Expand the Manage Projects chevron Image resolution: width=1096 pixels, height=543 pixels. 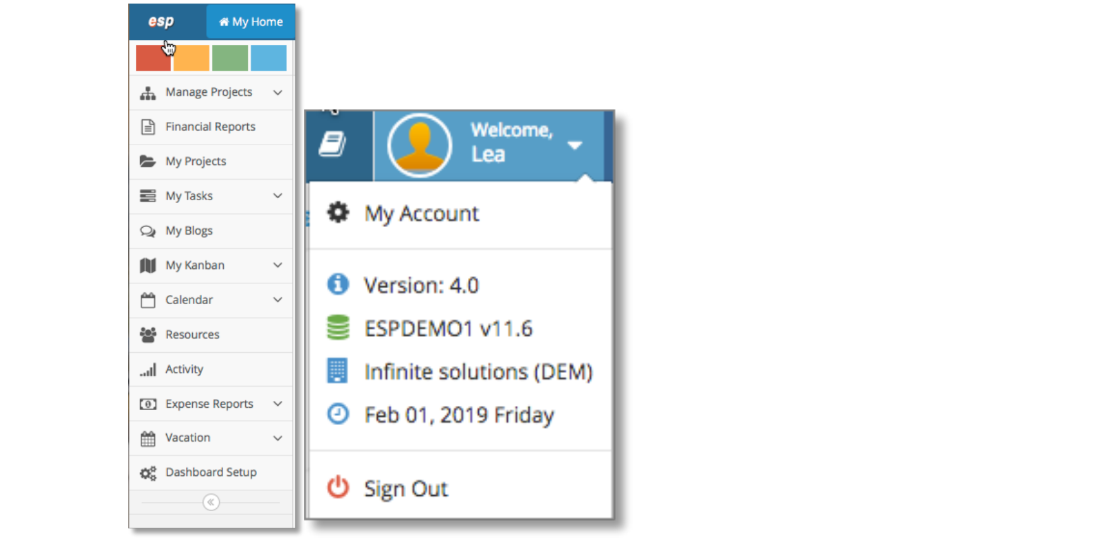277,92
